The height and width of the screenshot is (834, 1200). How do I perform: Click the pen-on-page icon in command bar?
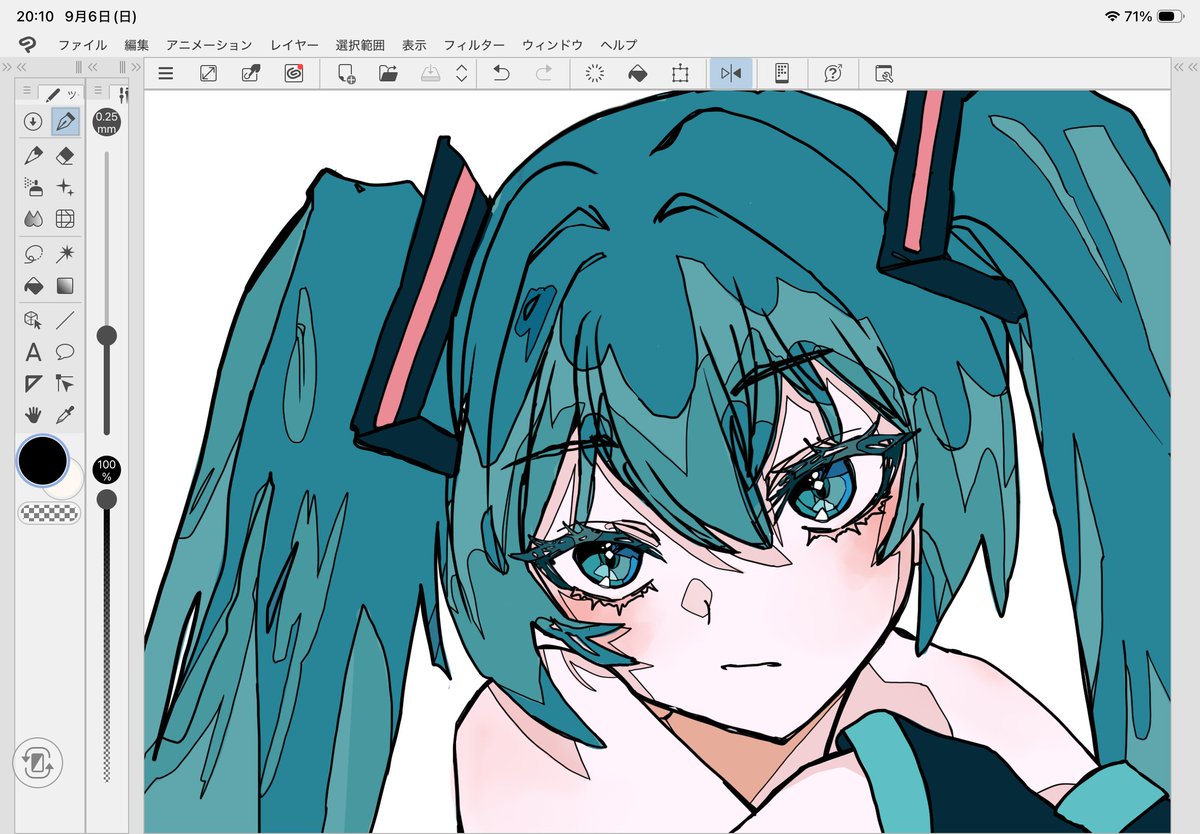tap(251, 73)
